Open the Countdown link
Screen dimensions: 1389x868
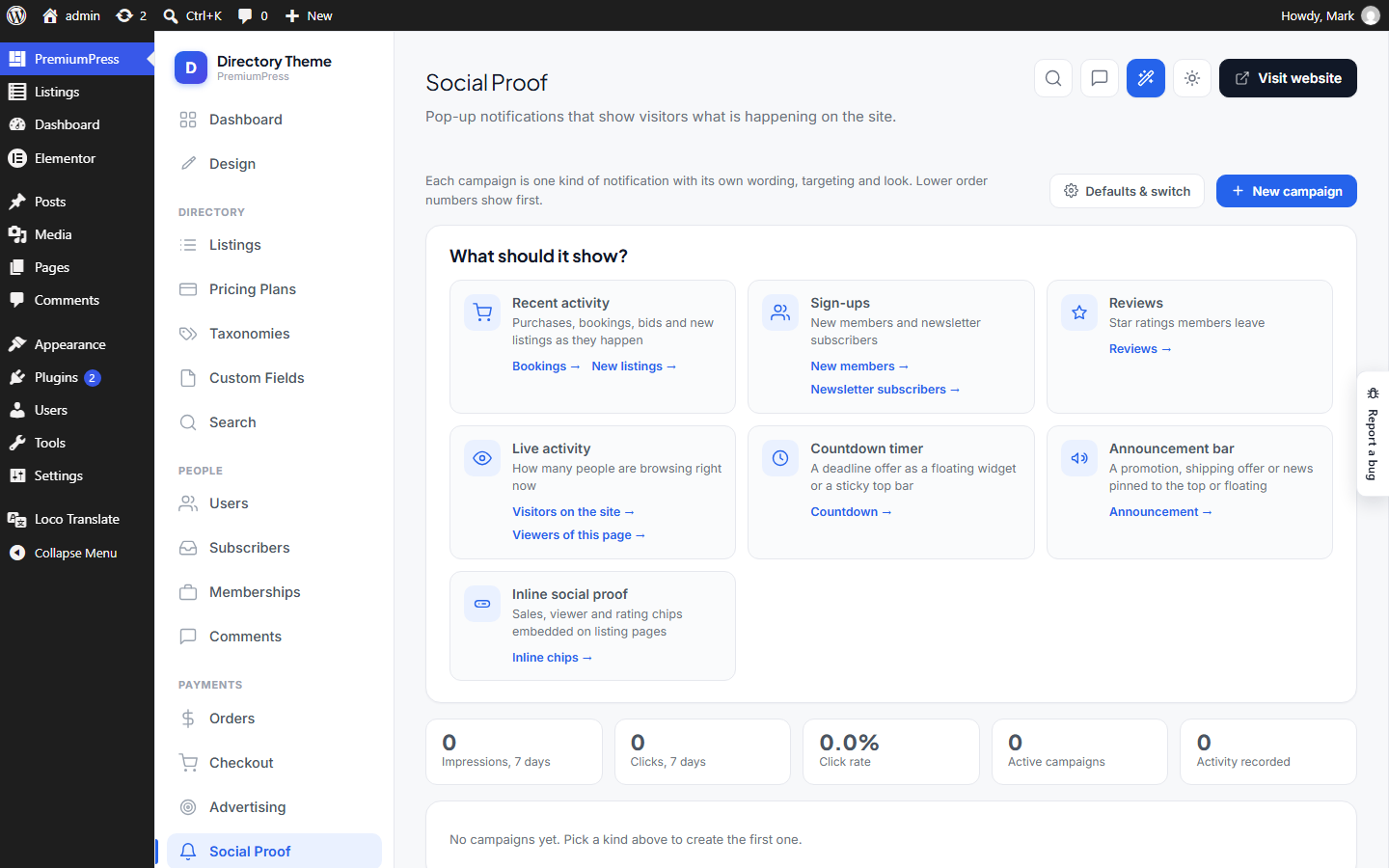tap(851, 512)
